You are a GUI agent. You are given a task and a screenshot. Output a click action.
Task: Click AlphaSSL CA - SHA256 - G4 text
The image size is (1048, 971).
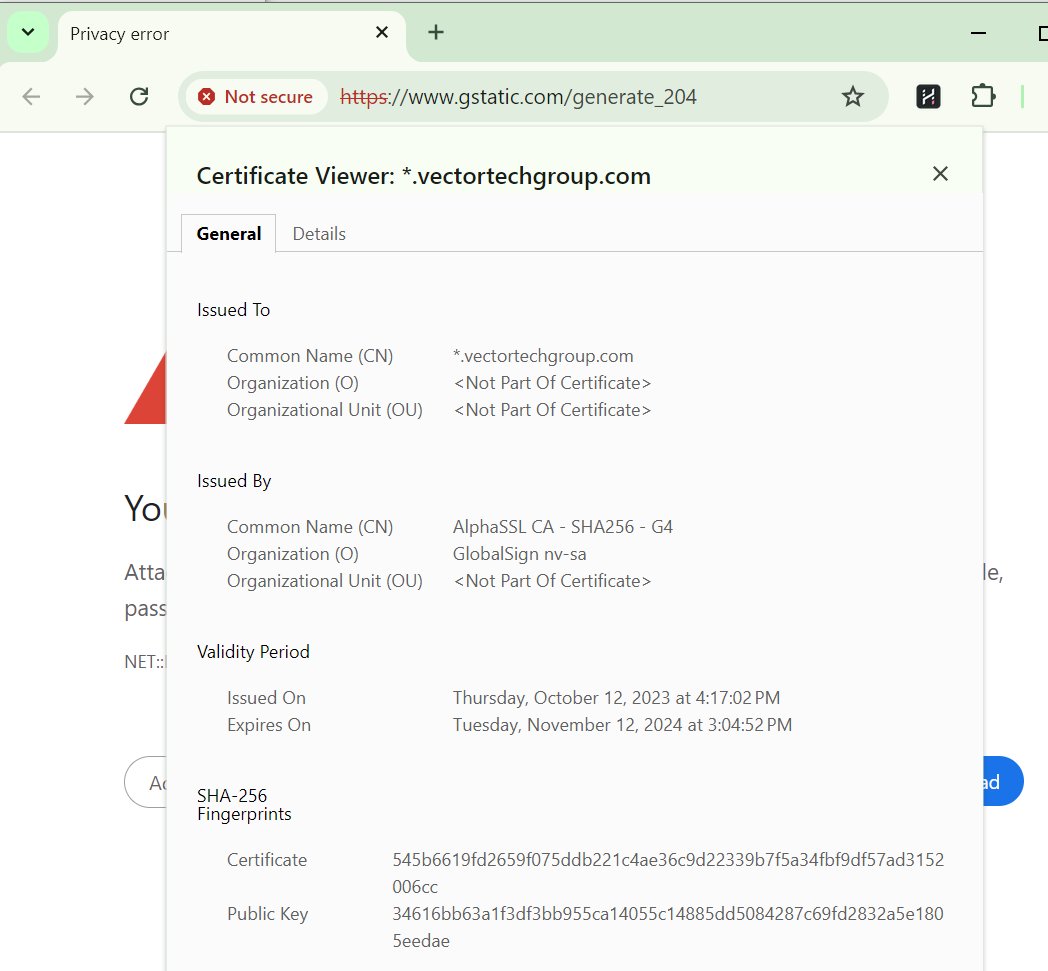coord(563,527)
